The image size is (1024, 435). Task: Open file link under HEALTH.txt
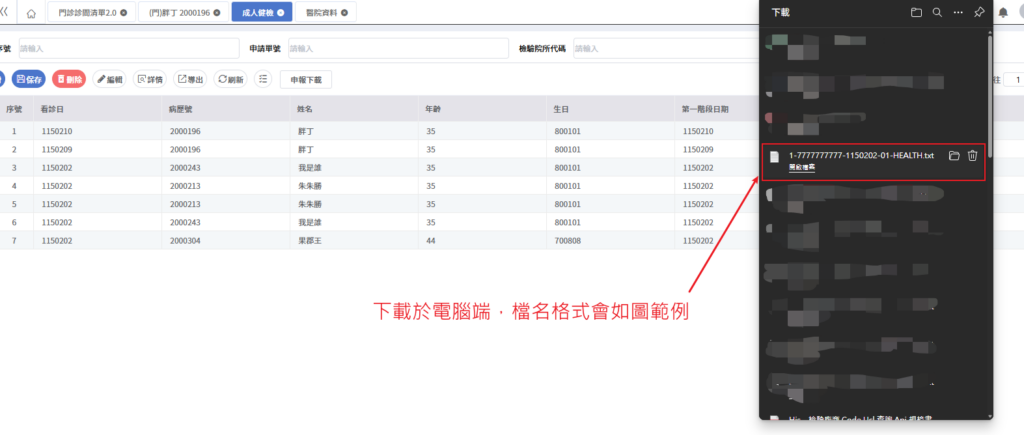[x=802, y=168]
